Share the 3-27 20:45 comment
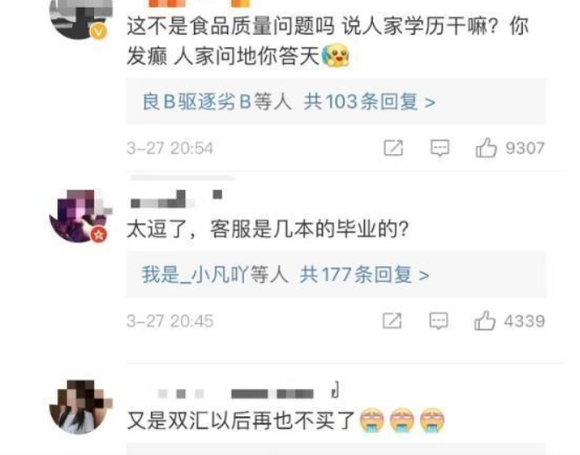The image size is (580, 455). (392, 321)
